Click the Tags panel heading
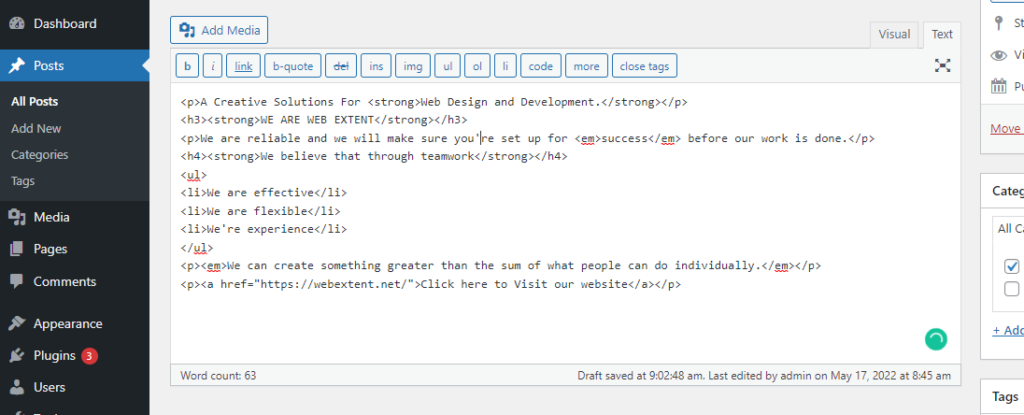The image size is (1024, 415). (1005, 397)
